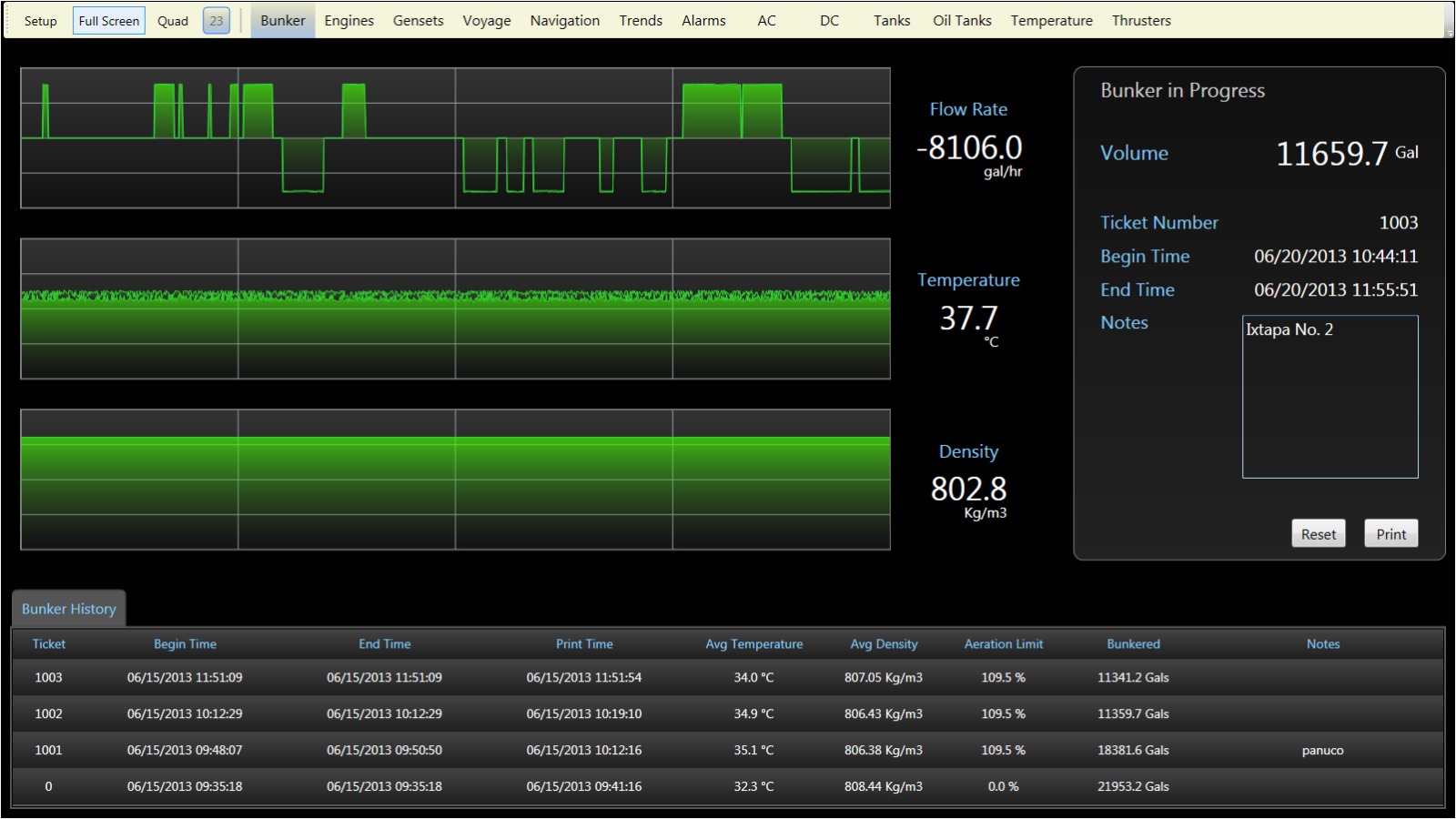Toggle Full Screen mode
1456x819 pixels.
(x=108, y=21)
